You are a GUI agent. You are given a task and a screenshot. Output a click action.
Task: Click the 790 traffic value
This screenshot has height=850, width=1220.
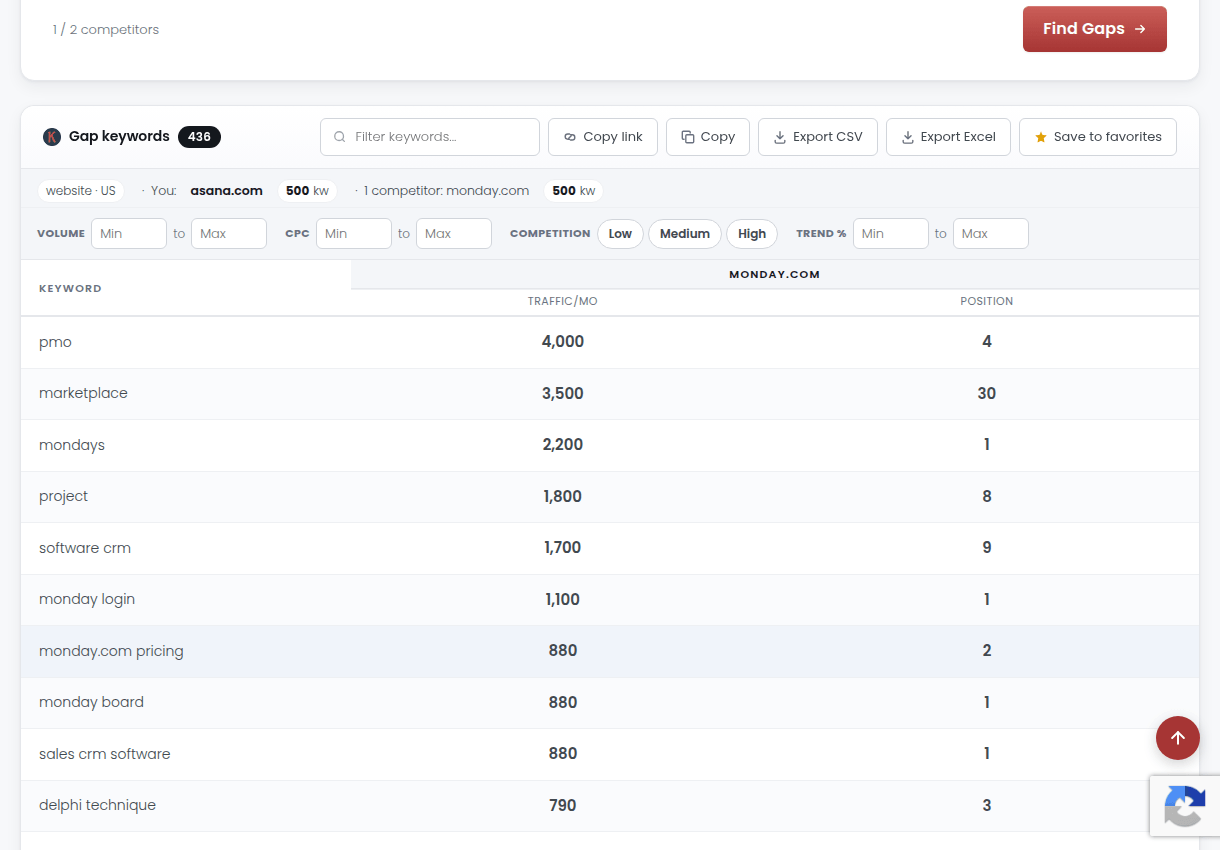(563, 805)
